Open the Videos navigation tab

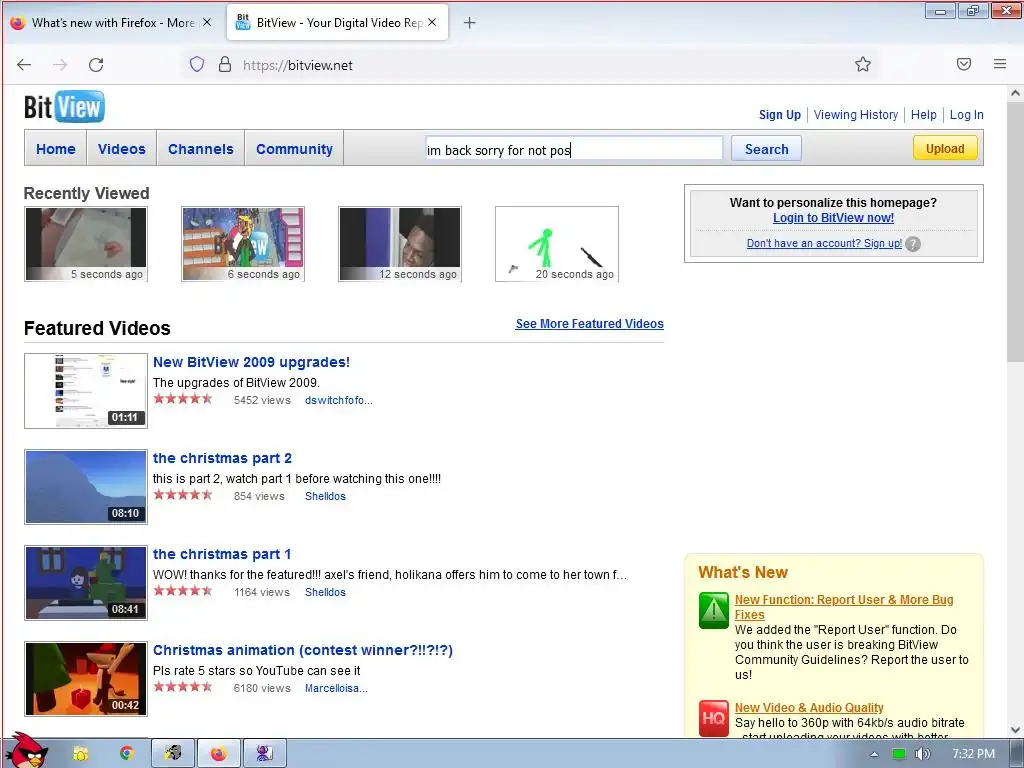click(x=121, y=149)
